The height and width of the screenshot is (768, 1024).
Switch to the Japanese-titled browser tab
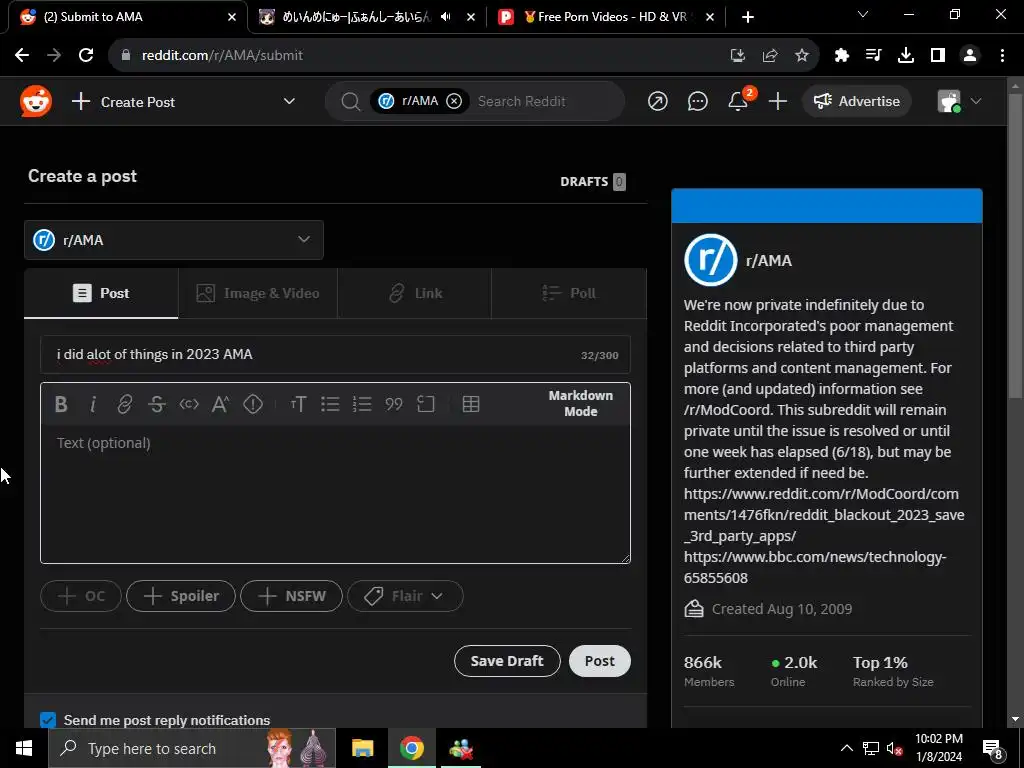tap(356, 17)
